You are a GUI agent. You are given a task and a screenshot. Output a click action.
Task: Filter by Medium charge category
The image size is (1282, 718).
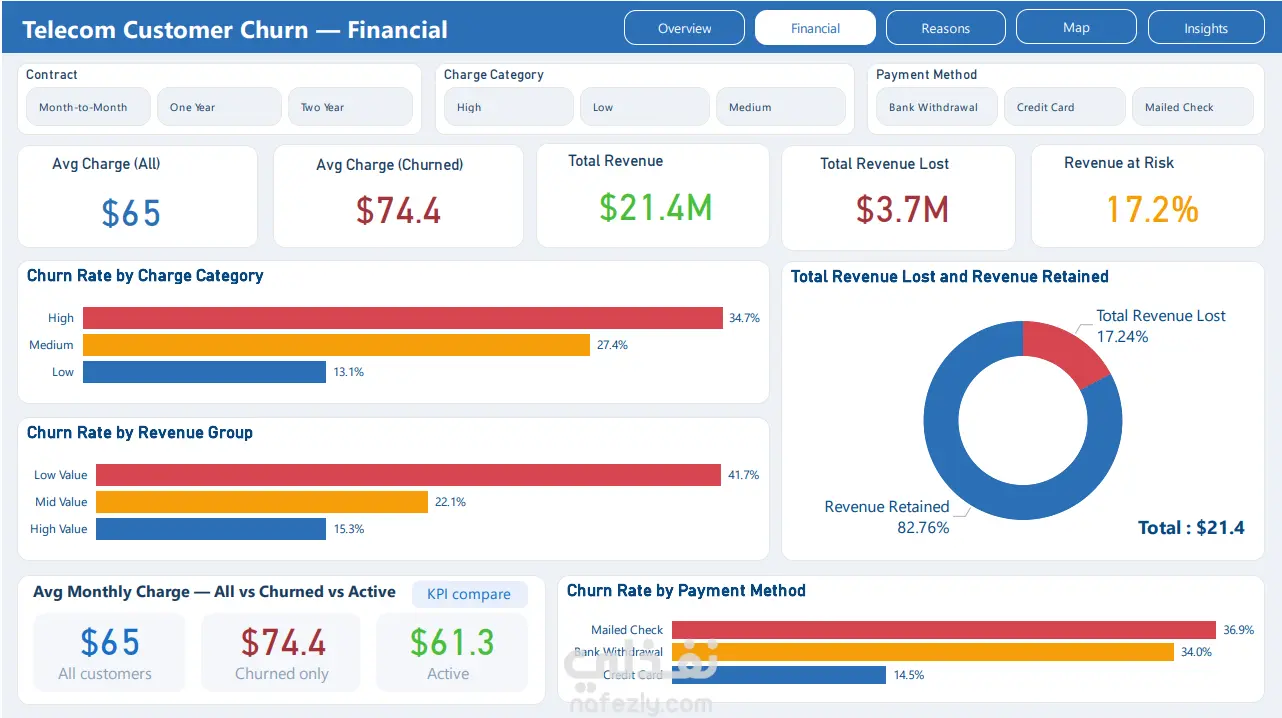click(x=781, y=107)
